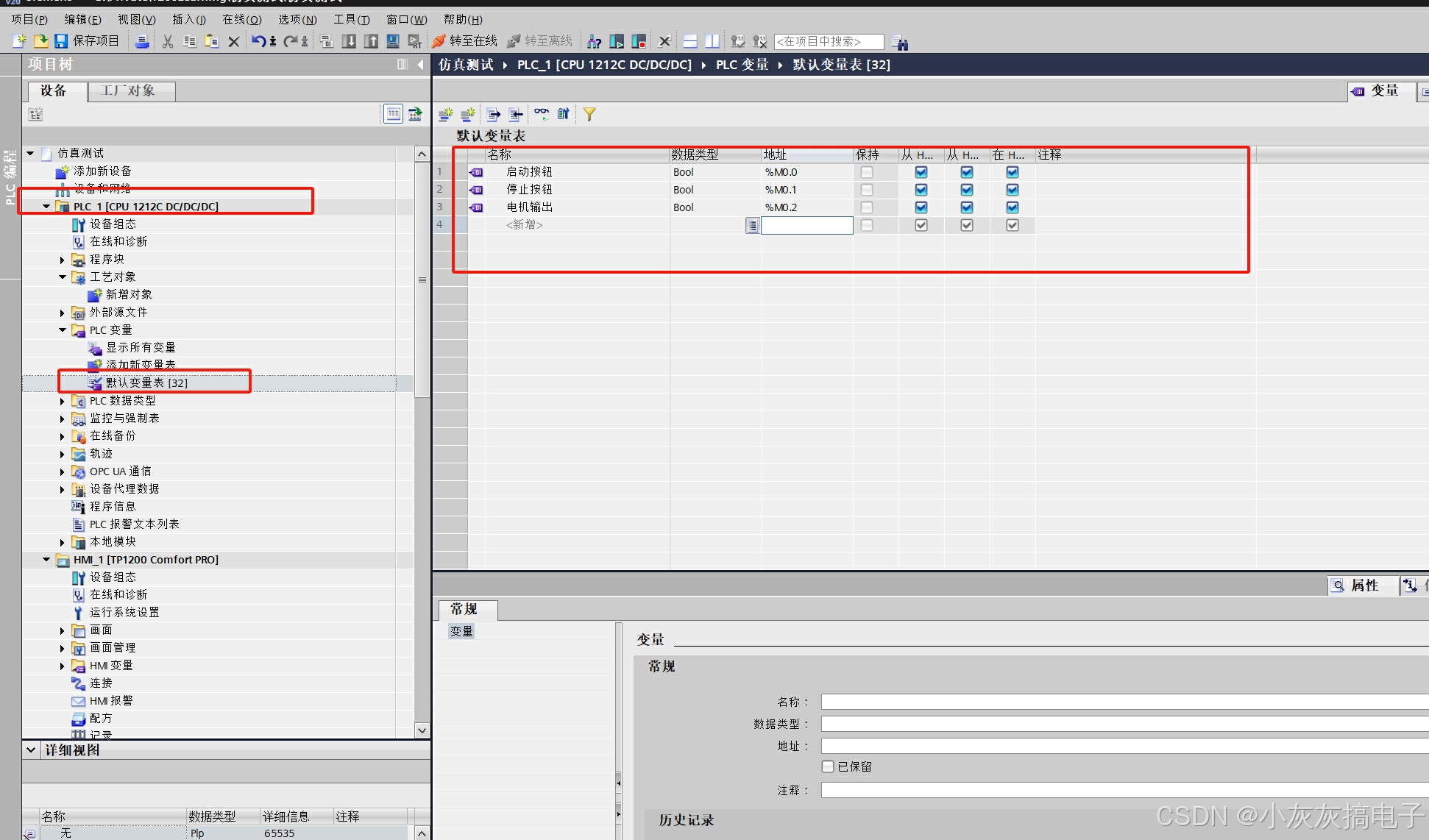The image size is (1429, 840).
Task: Click the print icon in the toolbar
Action: (x=142, y=41)
